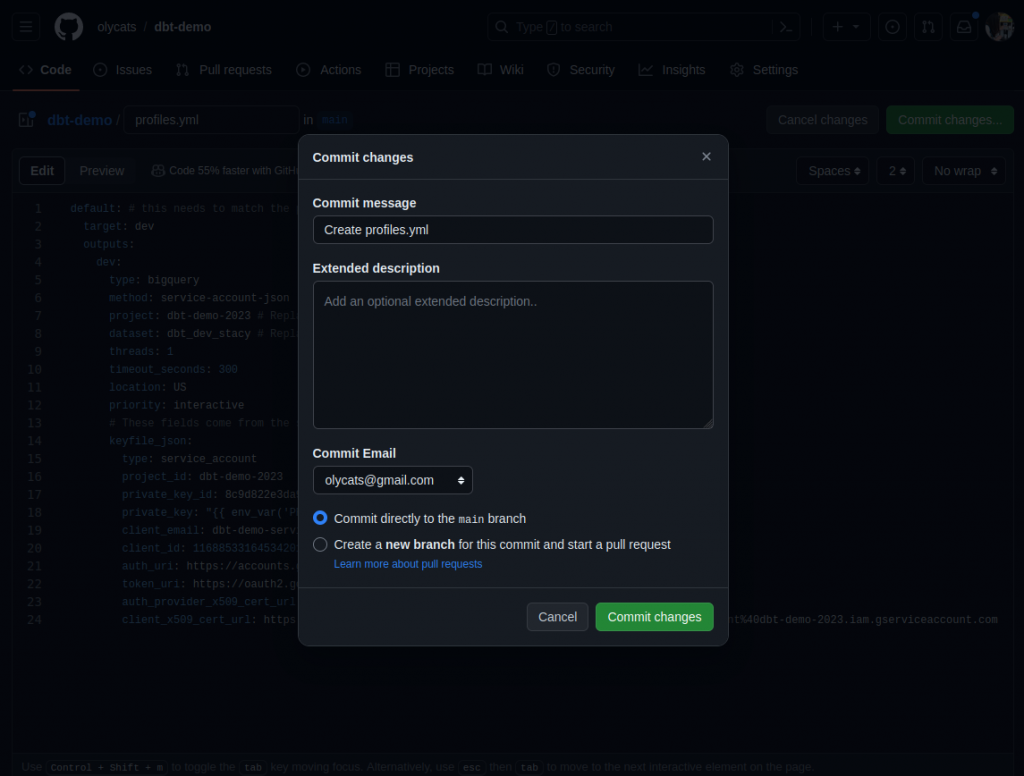Open the Settings tab
The height and width of the screenshot is (776, 1024).
pyautogui.click(x=764, y=70)
